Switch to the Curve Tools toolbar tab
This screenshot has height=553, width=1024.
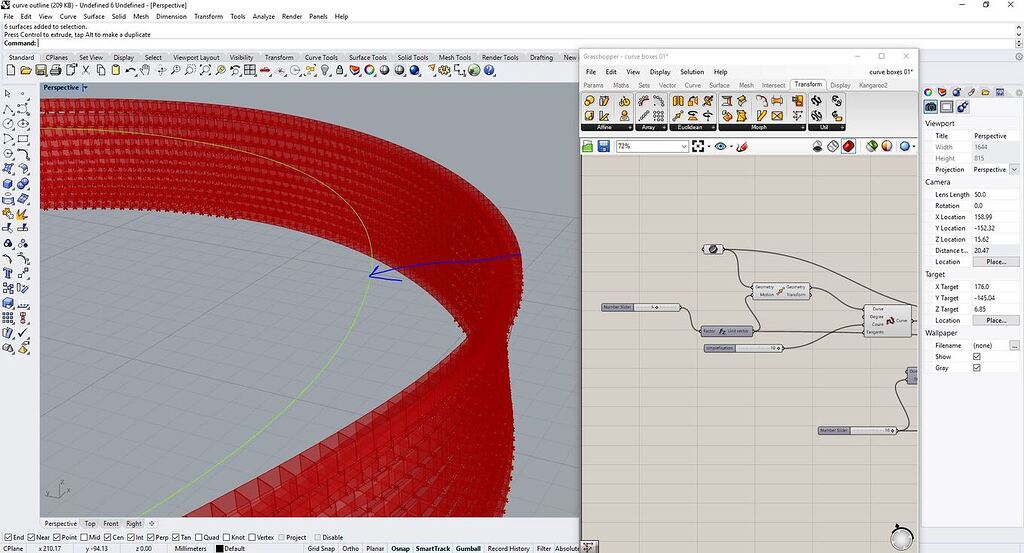point(321,57)
